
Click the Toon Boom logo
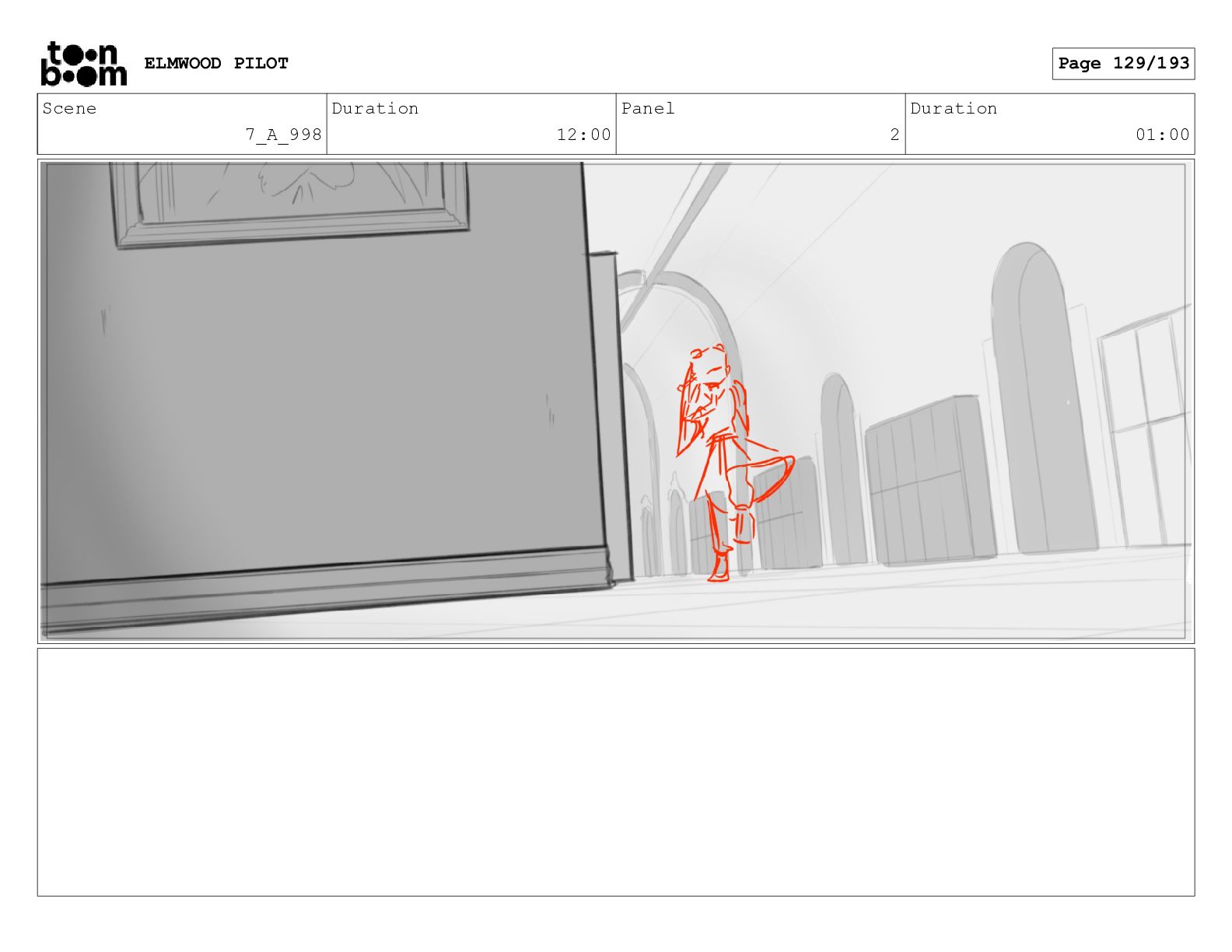83,64
